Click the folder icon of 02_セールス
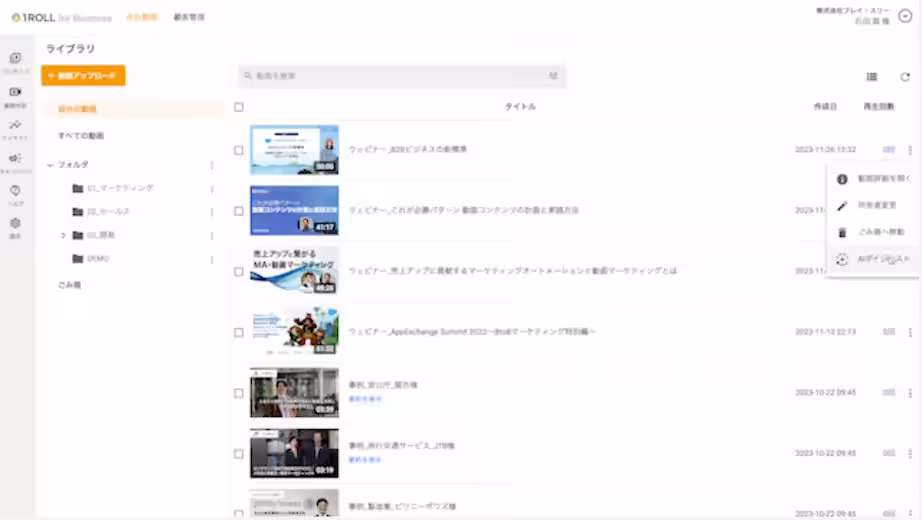Screen dimensions: 922x520 click(78, 212)
